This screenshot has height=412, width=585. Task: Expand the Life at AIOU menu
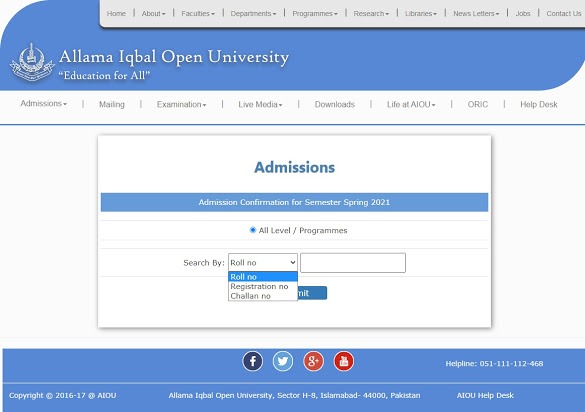(411, 104)
